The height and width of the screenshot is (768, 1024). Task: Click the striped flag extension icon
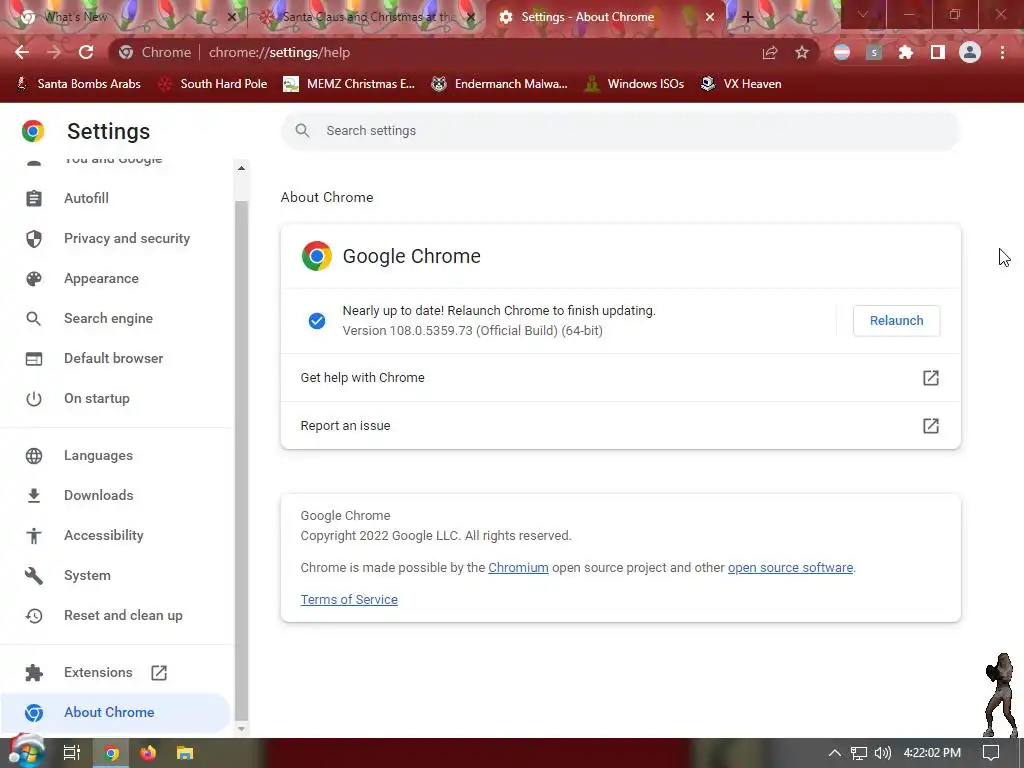tap(842, 52)
